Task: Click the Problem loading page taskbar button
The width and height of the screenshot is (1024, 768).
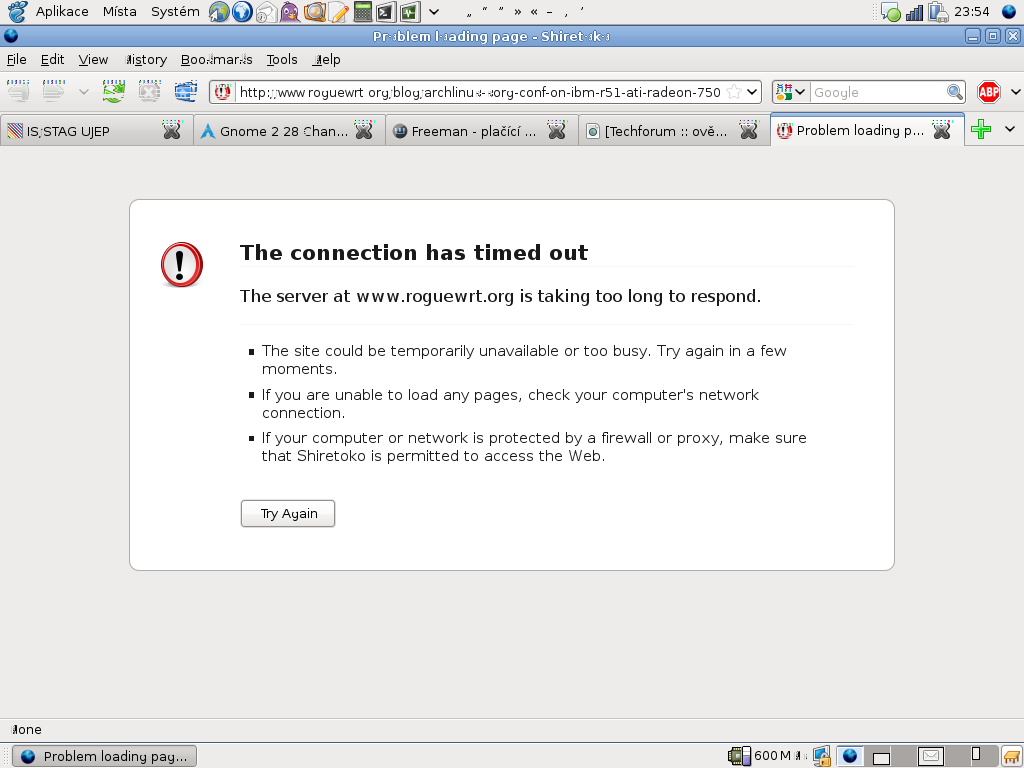Action: pyautogui.click(x=104, y=756)
